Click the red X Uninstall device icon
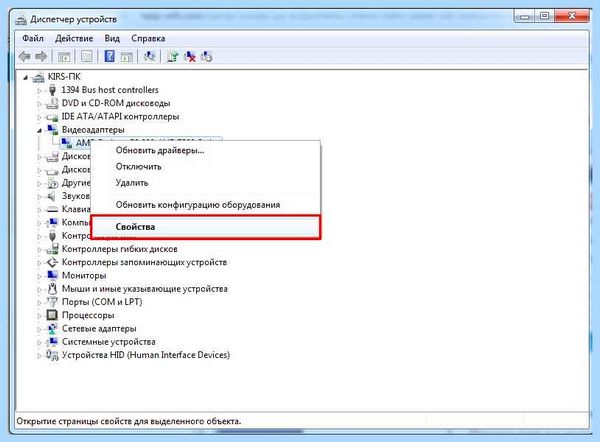The image size is (600, 442). pos(189,57)
